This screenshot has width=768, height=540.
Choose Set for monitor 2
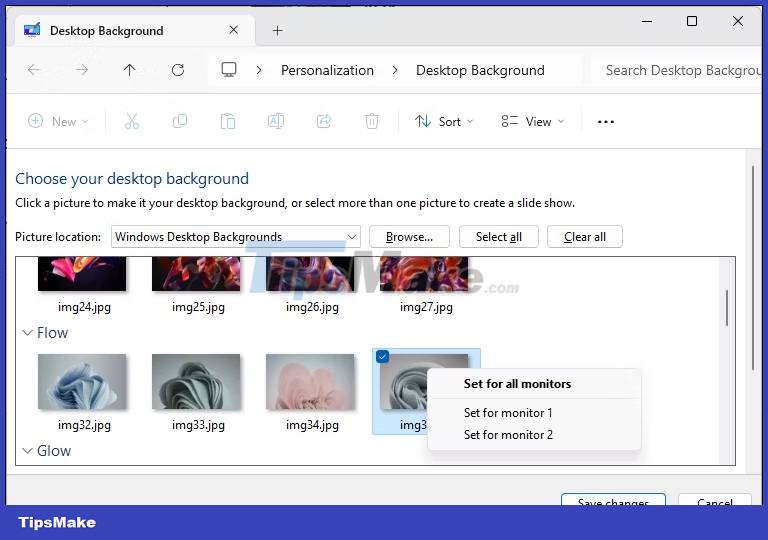pos(508,435)
